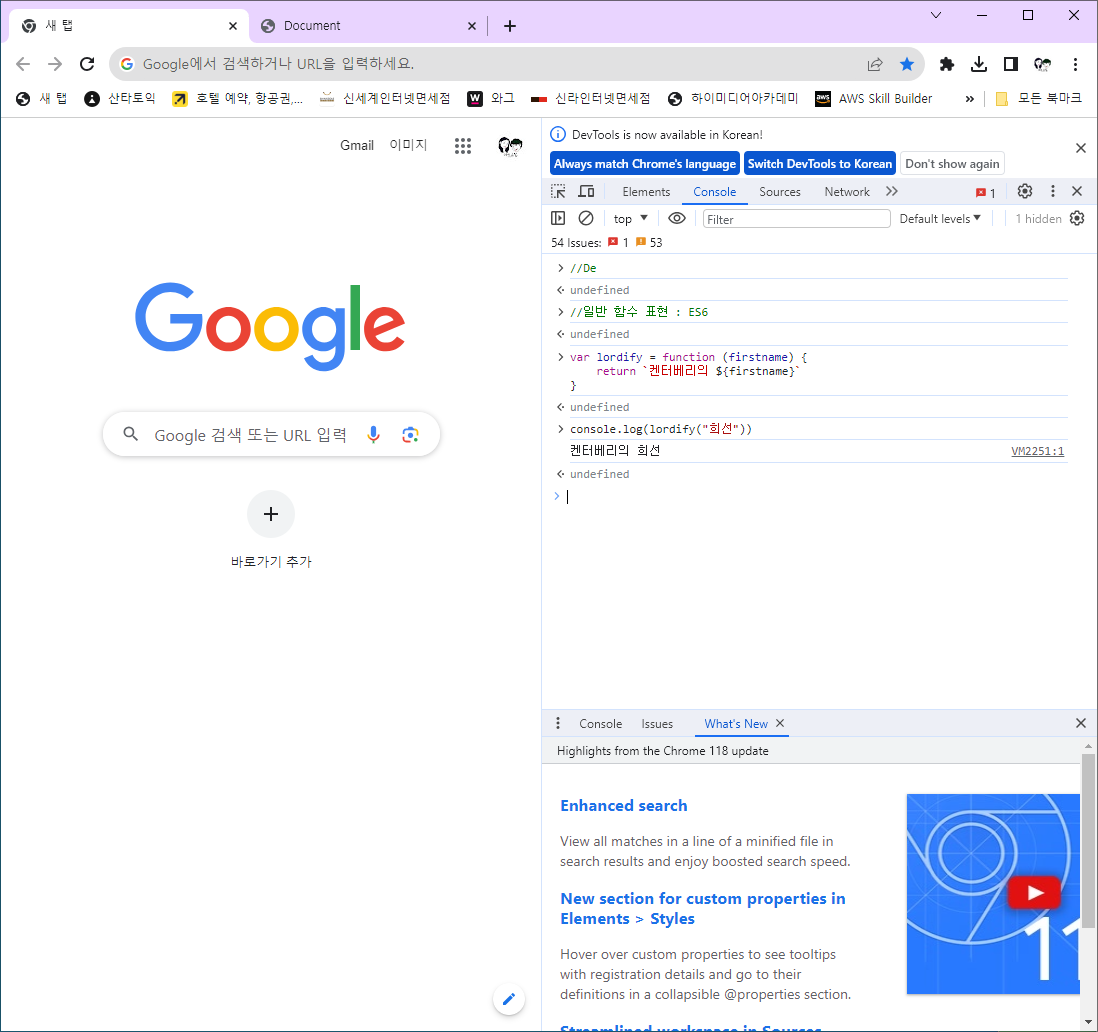Clear the console with the clear icon

coord(586,218)
